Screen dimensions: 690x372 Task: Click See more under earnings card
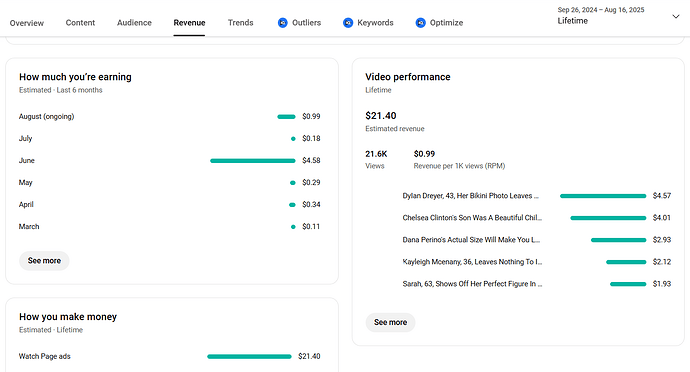click(44, 261)
